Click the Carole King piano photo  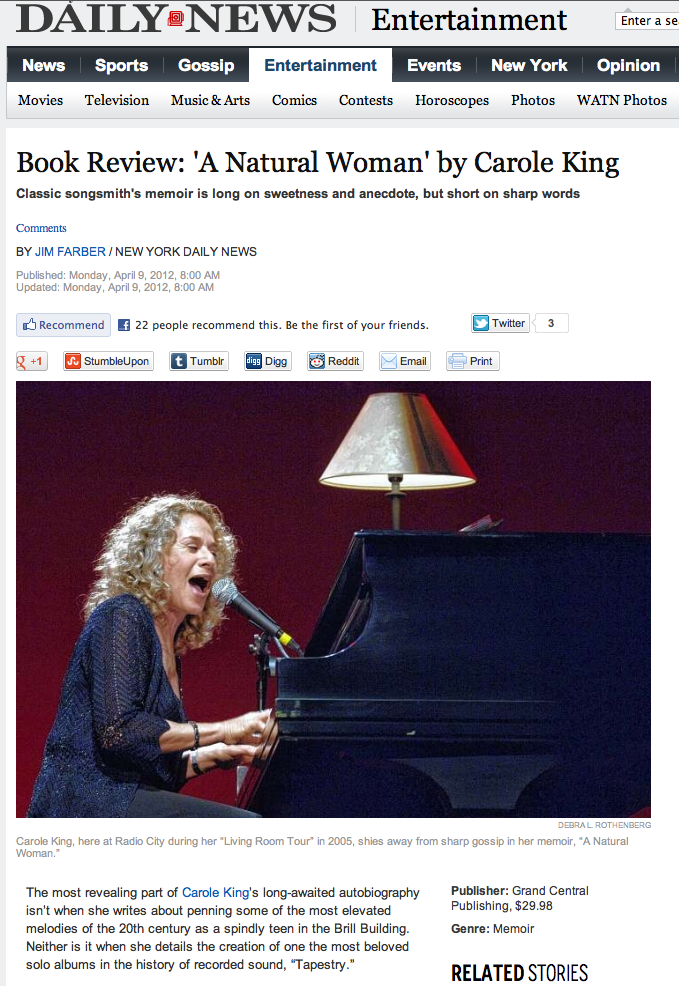pyautogui.click(x=333, y=599)
